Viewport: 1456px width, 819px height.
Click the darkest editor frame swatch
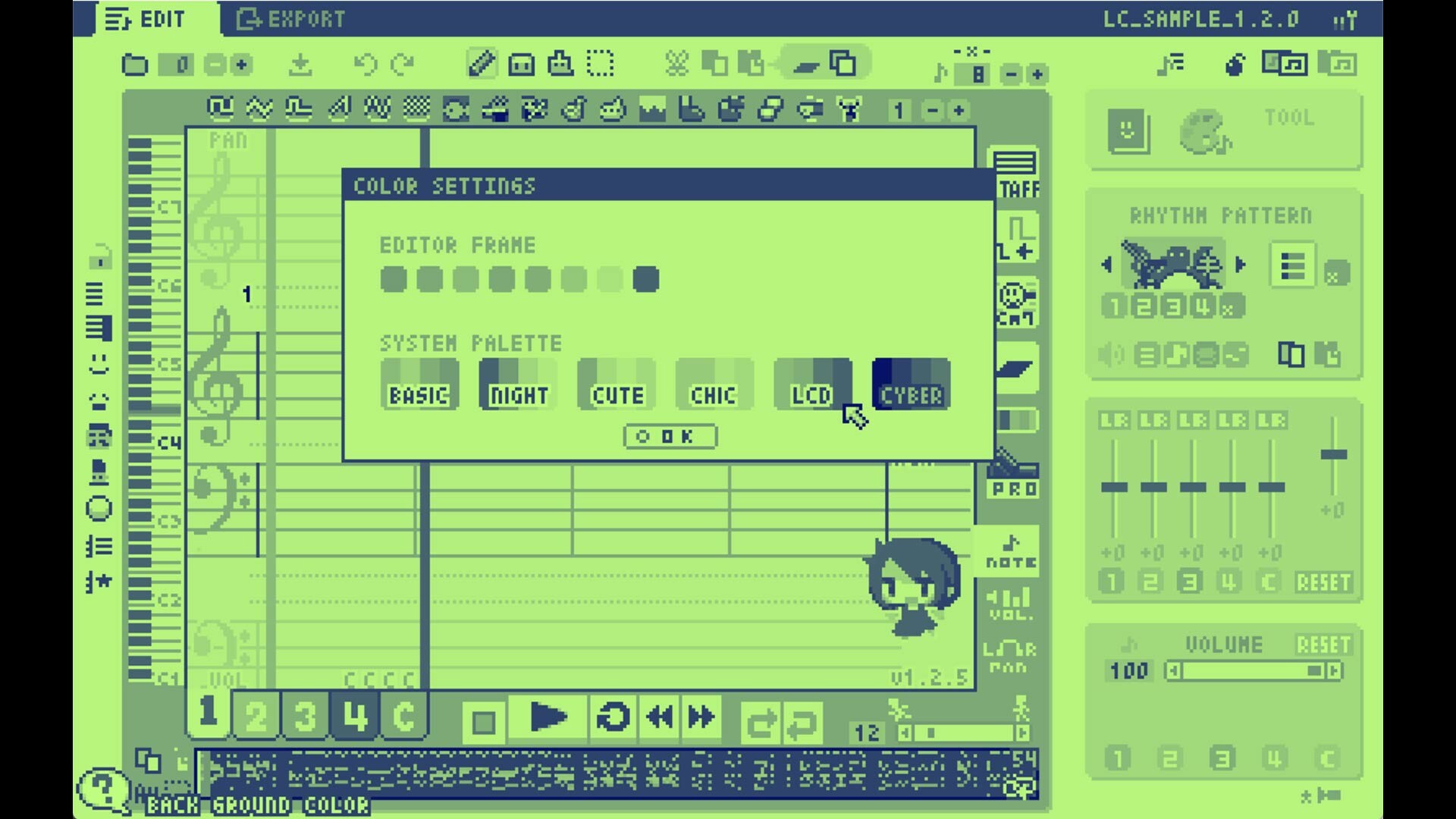click(x=646, y=279)
